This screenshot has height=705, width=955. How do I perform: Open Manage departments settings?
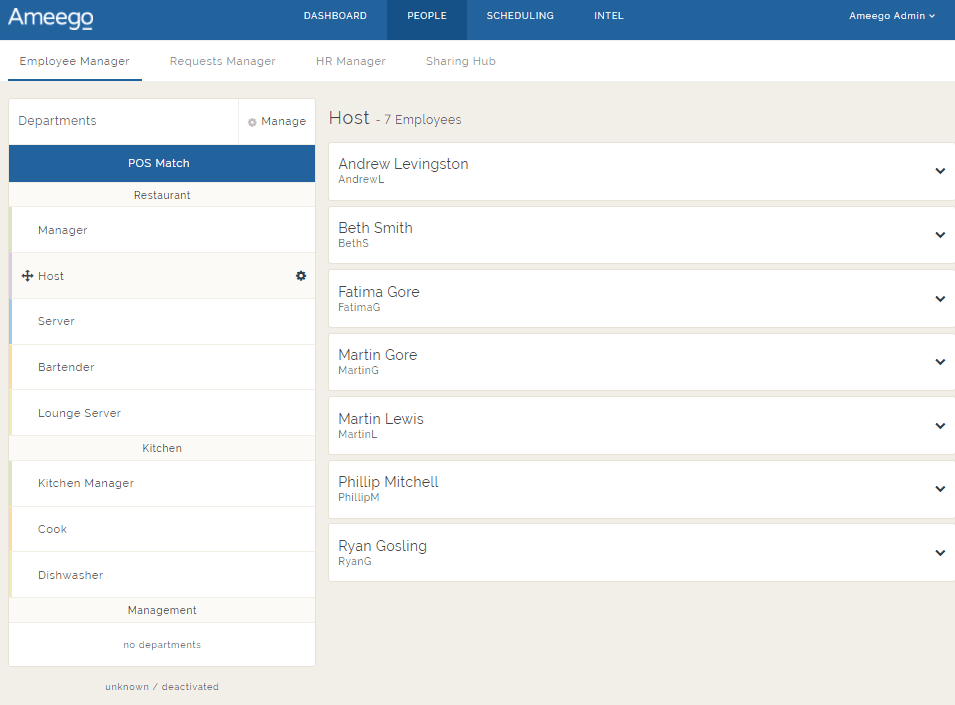pyautogui.click(x=277, y=121)
